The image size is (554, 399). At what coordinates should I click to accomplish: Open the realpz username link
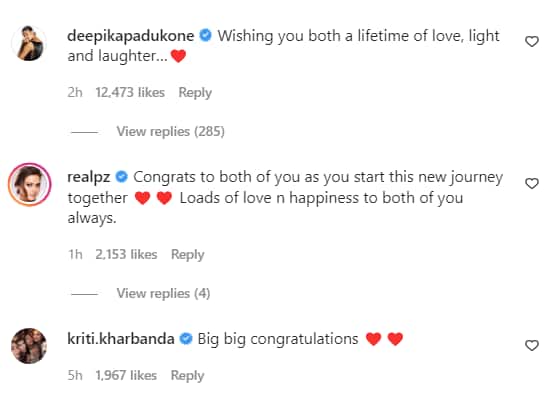(x=89, y=177)
